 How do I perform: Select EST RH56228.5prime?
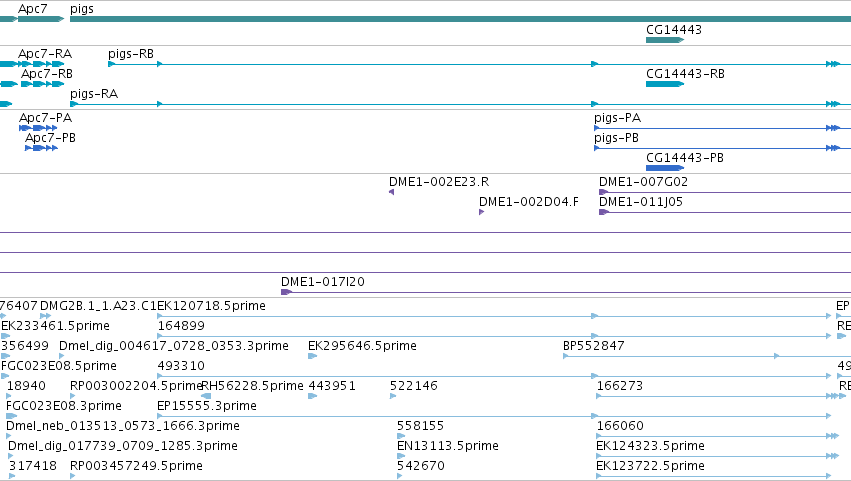[253, 386]
